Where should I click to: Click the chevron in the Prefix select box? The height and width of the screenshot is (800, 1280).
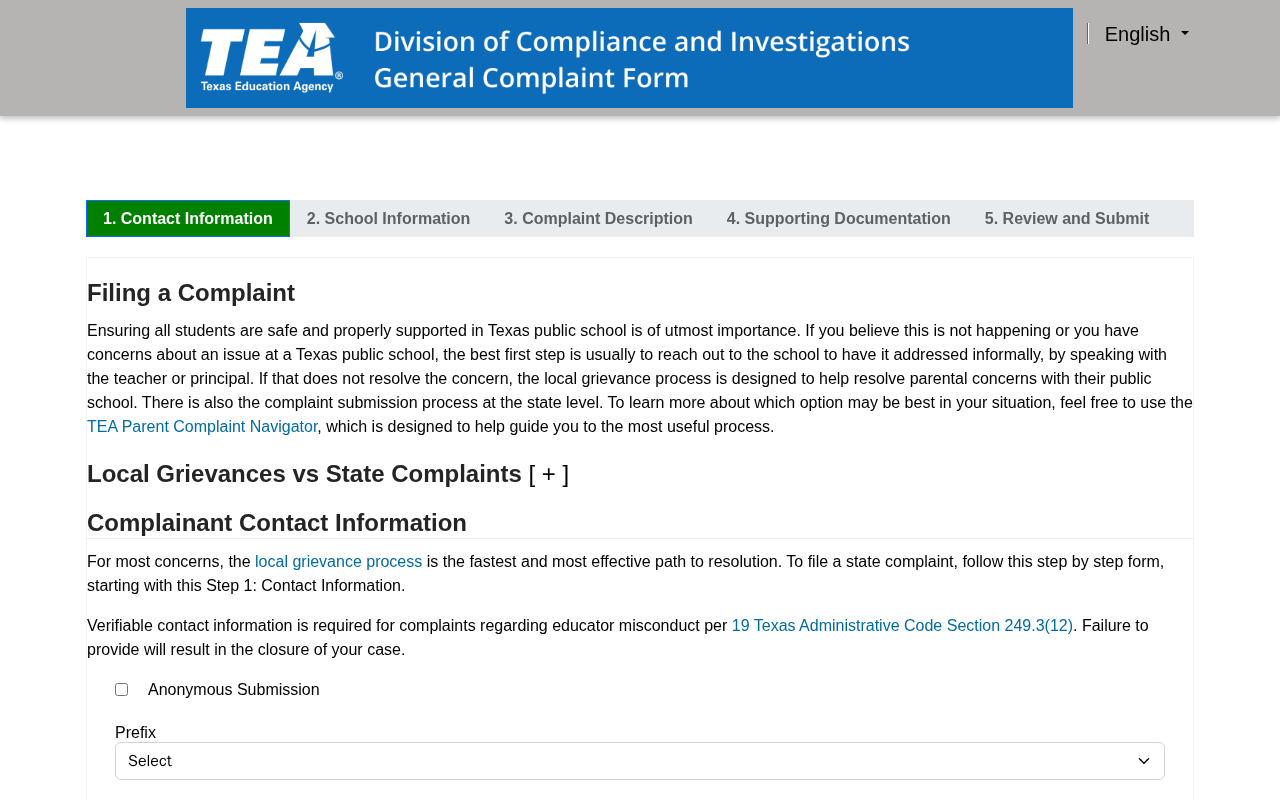(x=1144, y=761)
